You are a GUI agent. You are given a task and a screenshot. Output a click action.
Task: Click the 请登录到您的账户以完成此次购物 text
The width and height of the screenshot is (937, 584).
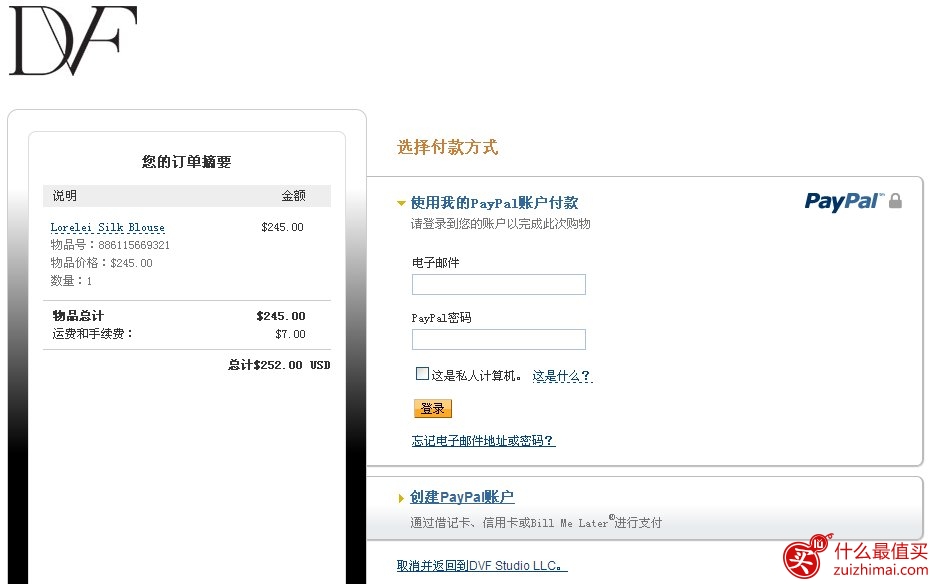(x=500, y=224)
